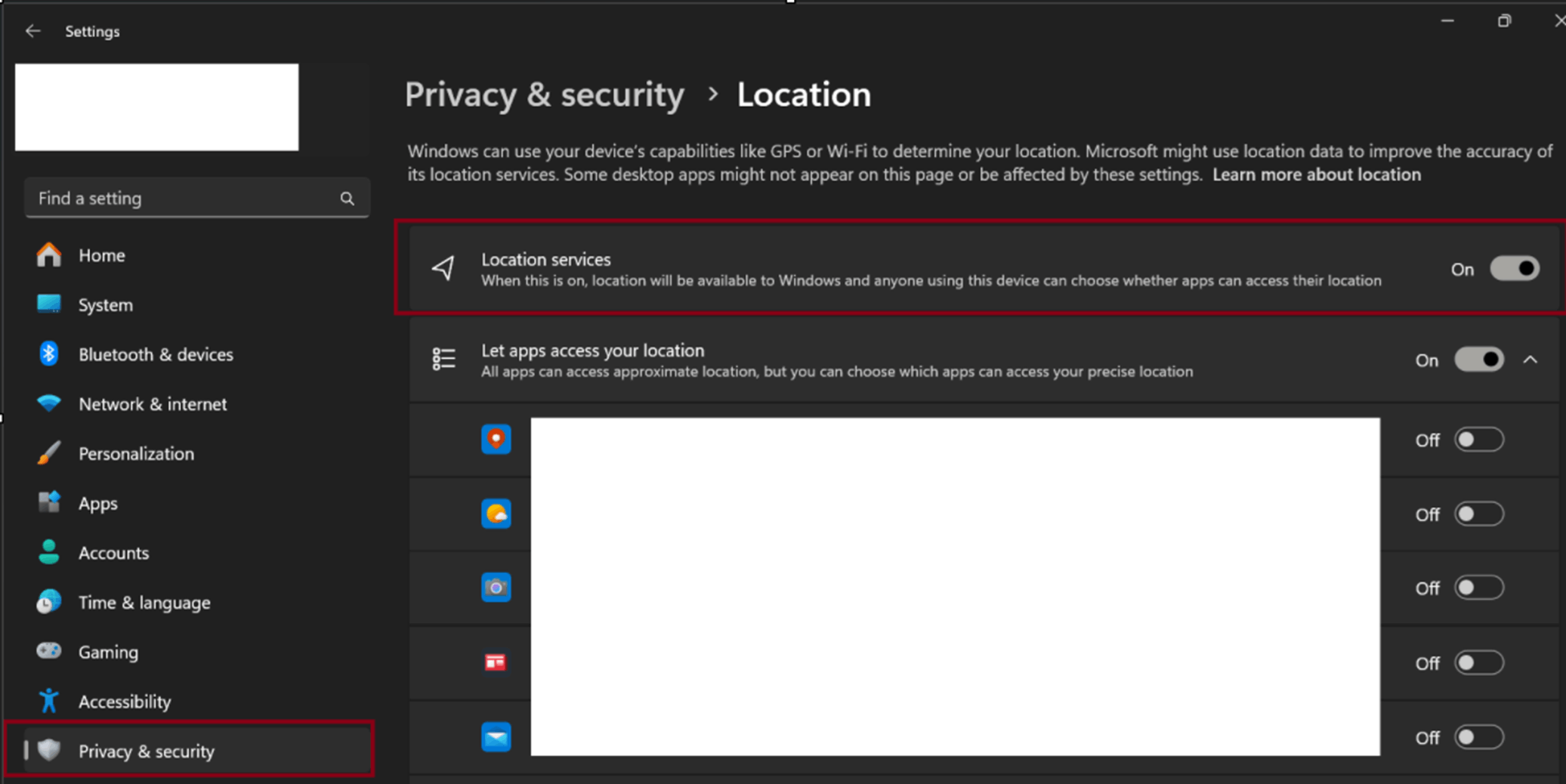Click the Home house icon
This screenshot has height=784, width=1566.
click(49, 255)
